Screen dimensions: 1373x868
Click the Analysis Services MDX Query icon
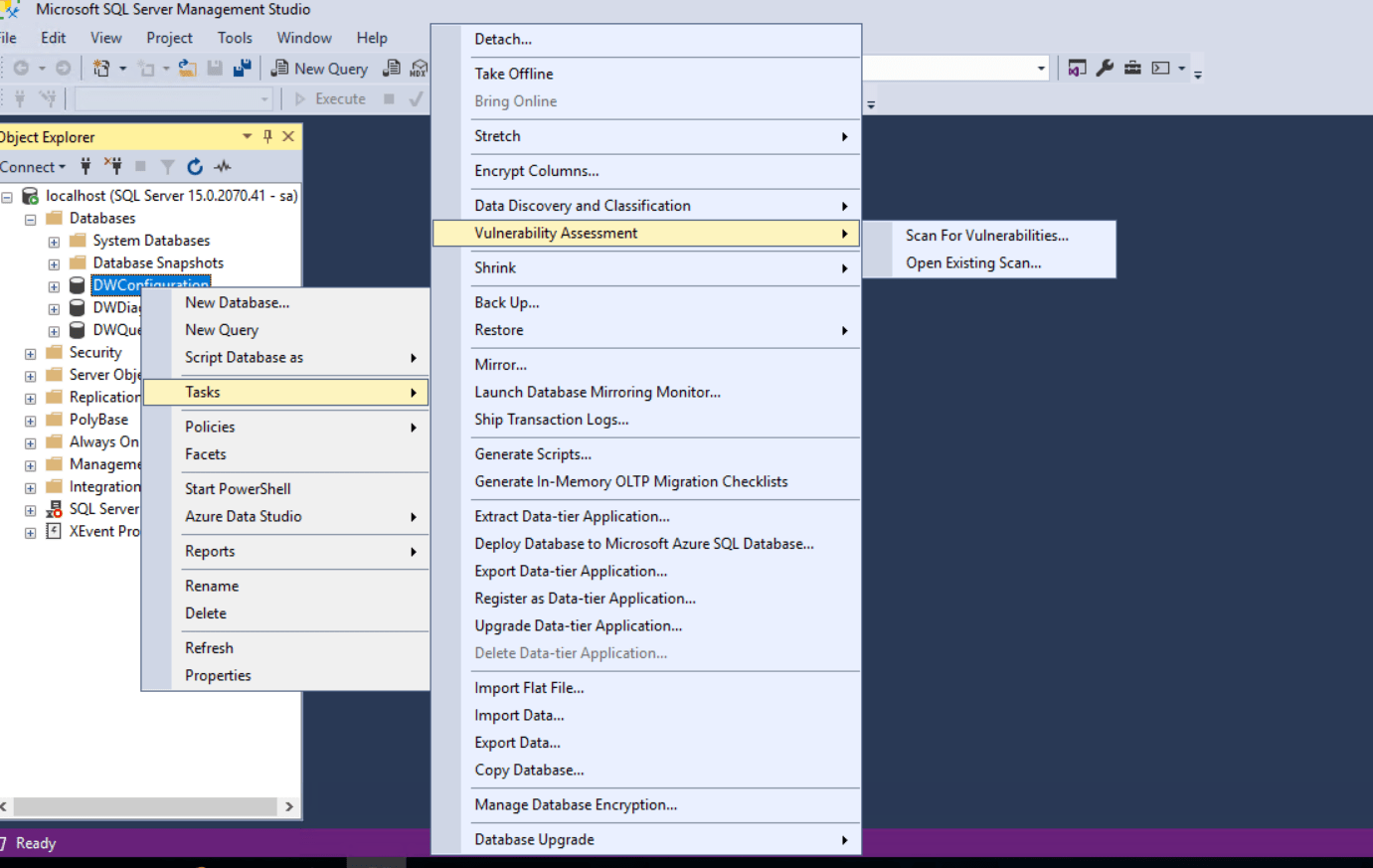pos(419,69)
